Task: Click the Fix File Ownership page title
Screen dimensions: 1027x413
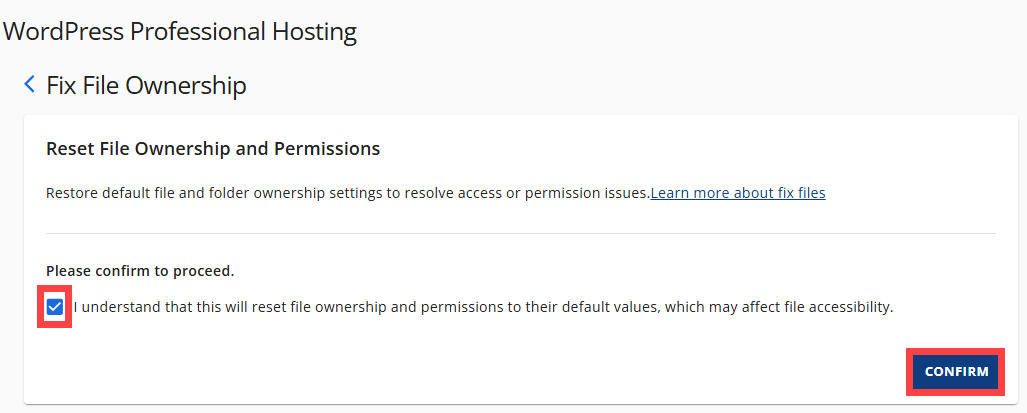Action: coord(146,85)
